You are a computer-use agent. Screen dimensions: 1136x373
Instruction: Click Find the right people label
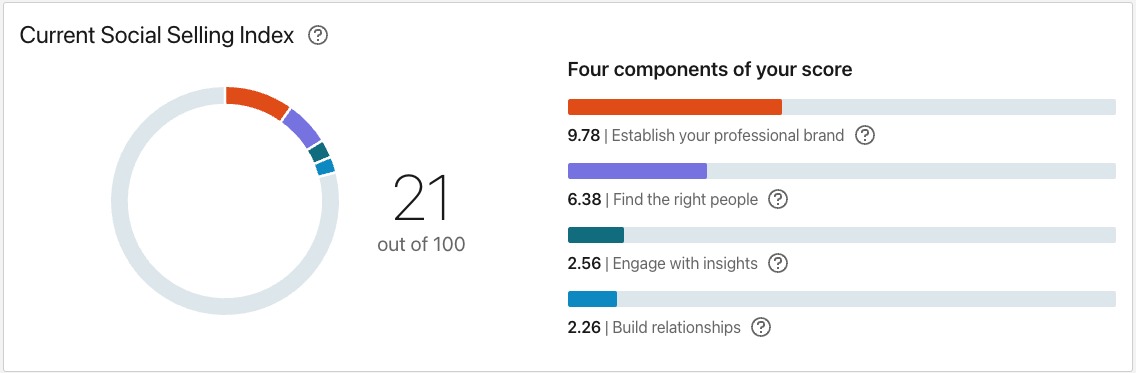point(685,199)
